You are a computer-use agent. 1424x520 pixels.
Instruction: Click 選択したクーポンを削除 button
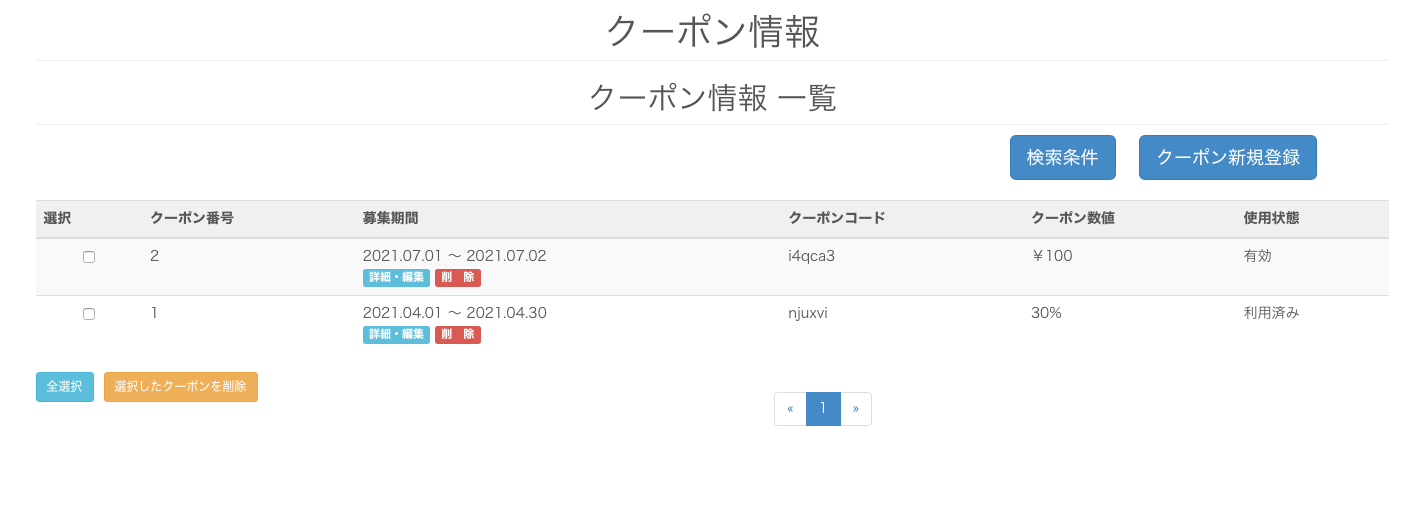[181, 387]
